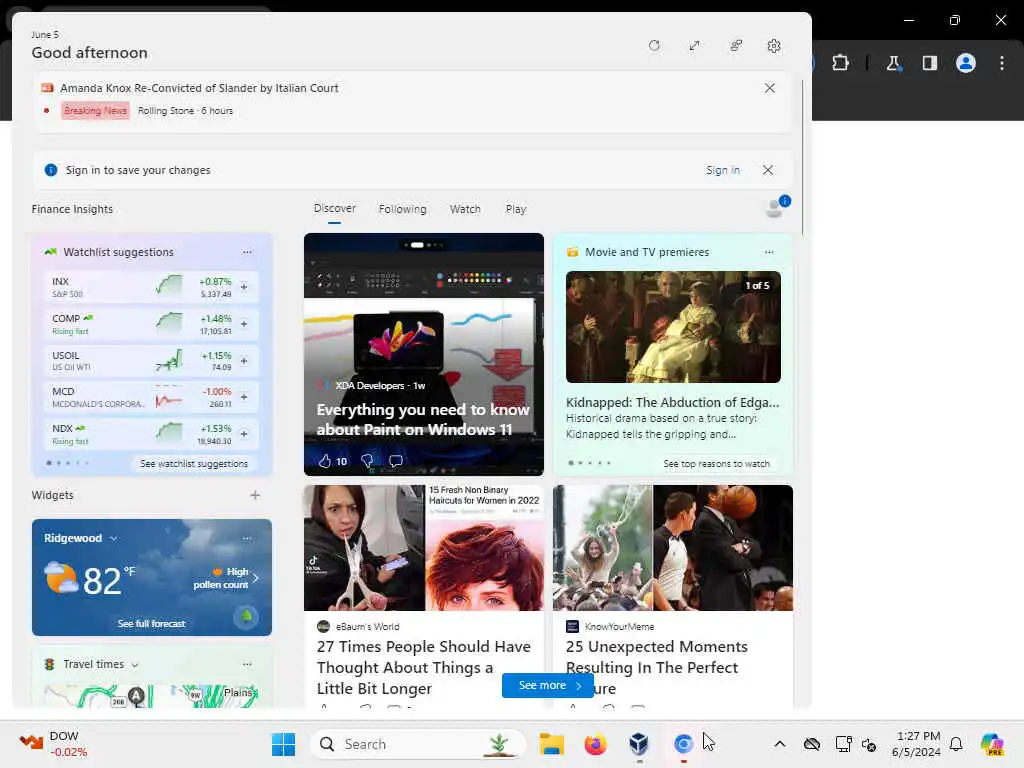This screenshot has height=768, width=1024.
Task: Open the notification bell
Action: coord(956,744)
